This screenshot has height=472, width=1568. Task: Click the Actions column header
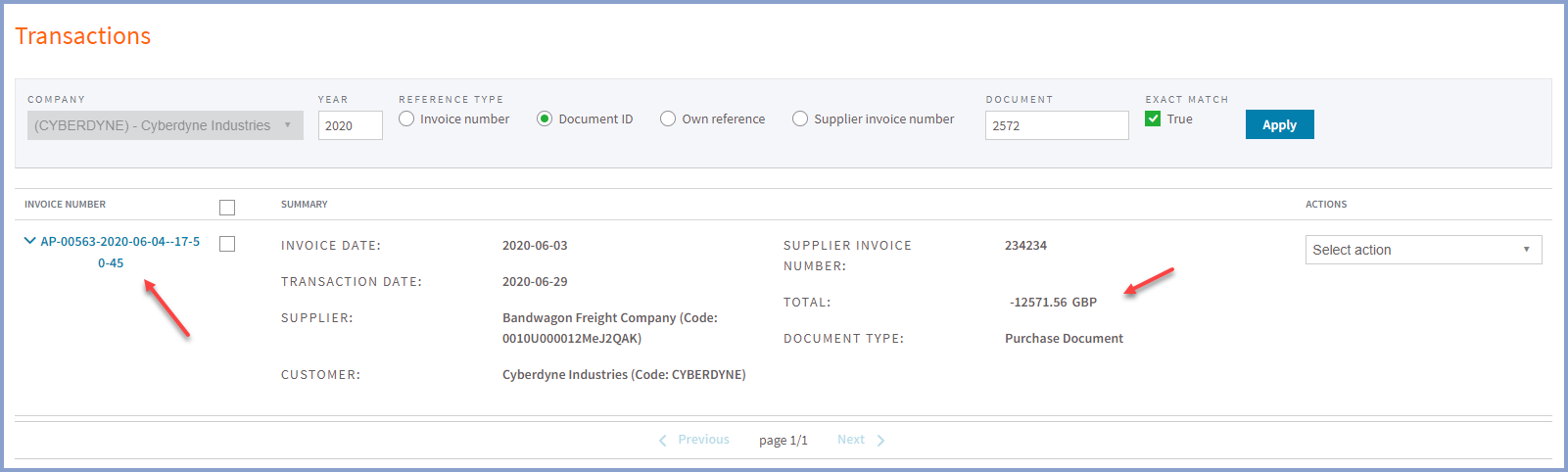click(x=1326, y=205)
